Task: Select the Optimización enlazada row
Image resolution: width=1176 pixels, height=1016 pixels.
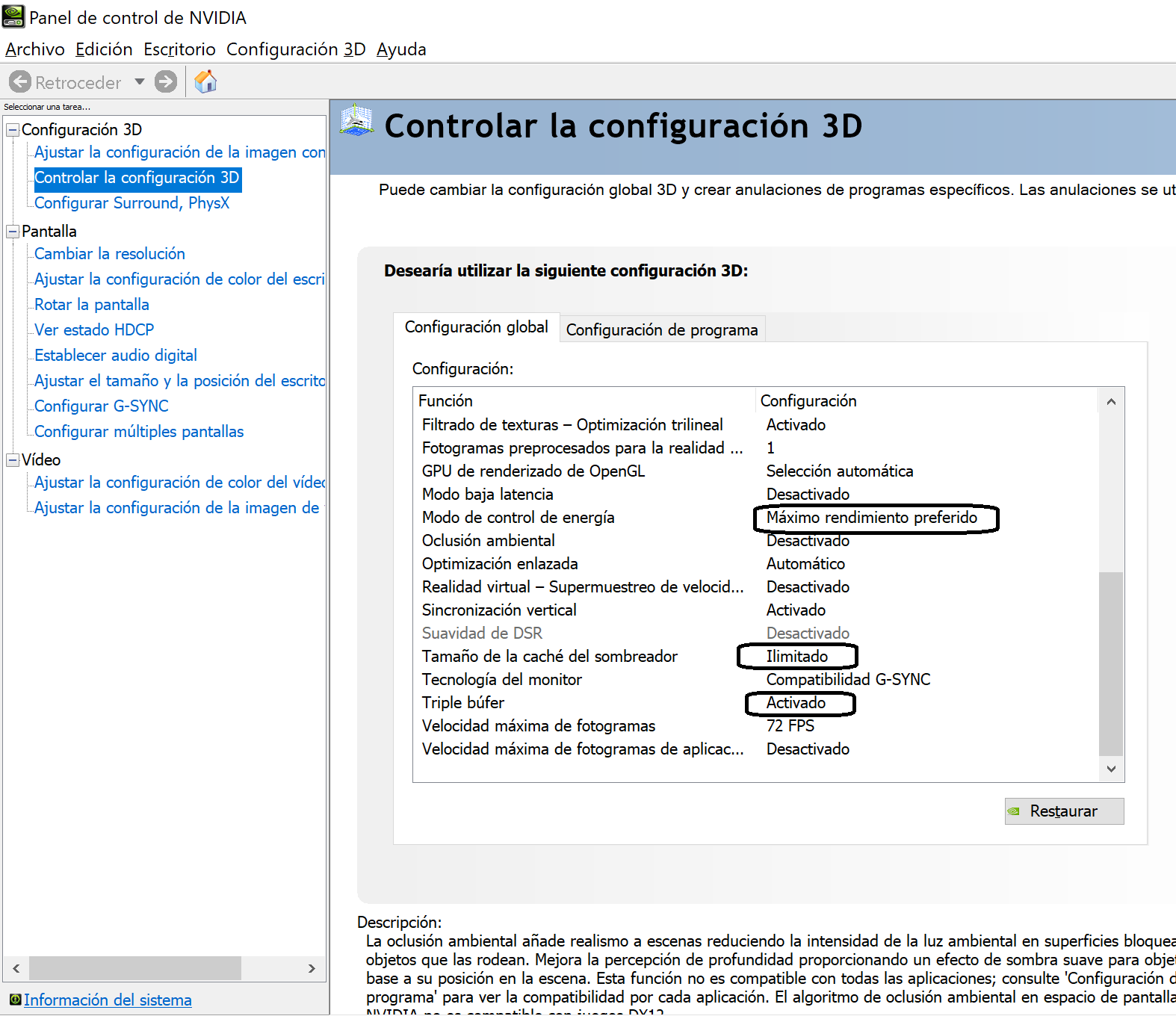Action: click(755, 564)
